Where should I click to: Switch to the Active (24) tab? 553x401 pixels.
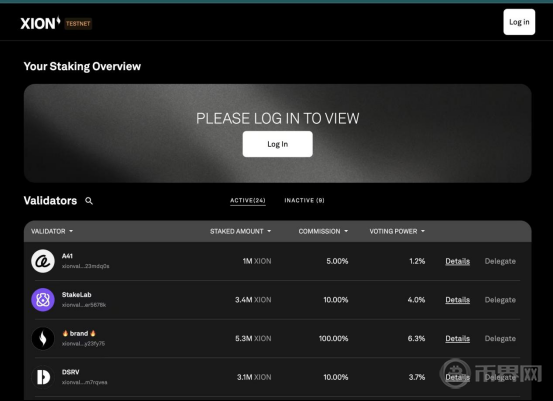(248, 200)
